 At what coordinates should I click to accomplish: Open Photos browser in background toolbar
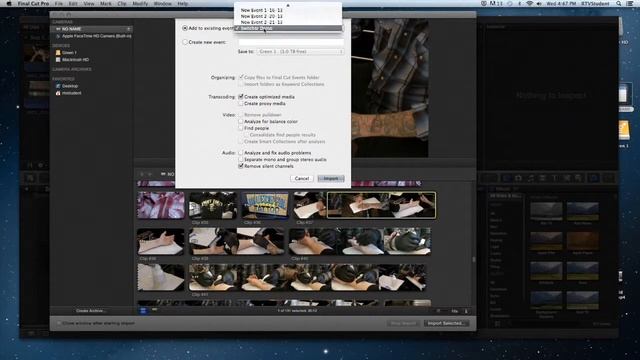(x=518, y=178)
